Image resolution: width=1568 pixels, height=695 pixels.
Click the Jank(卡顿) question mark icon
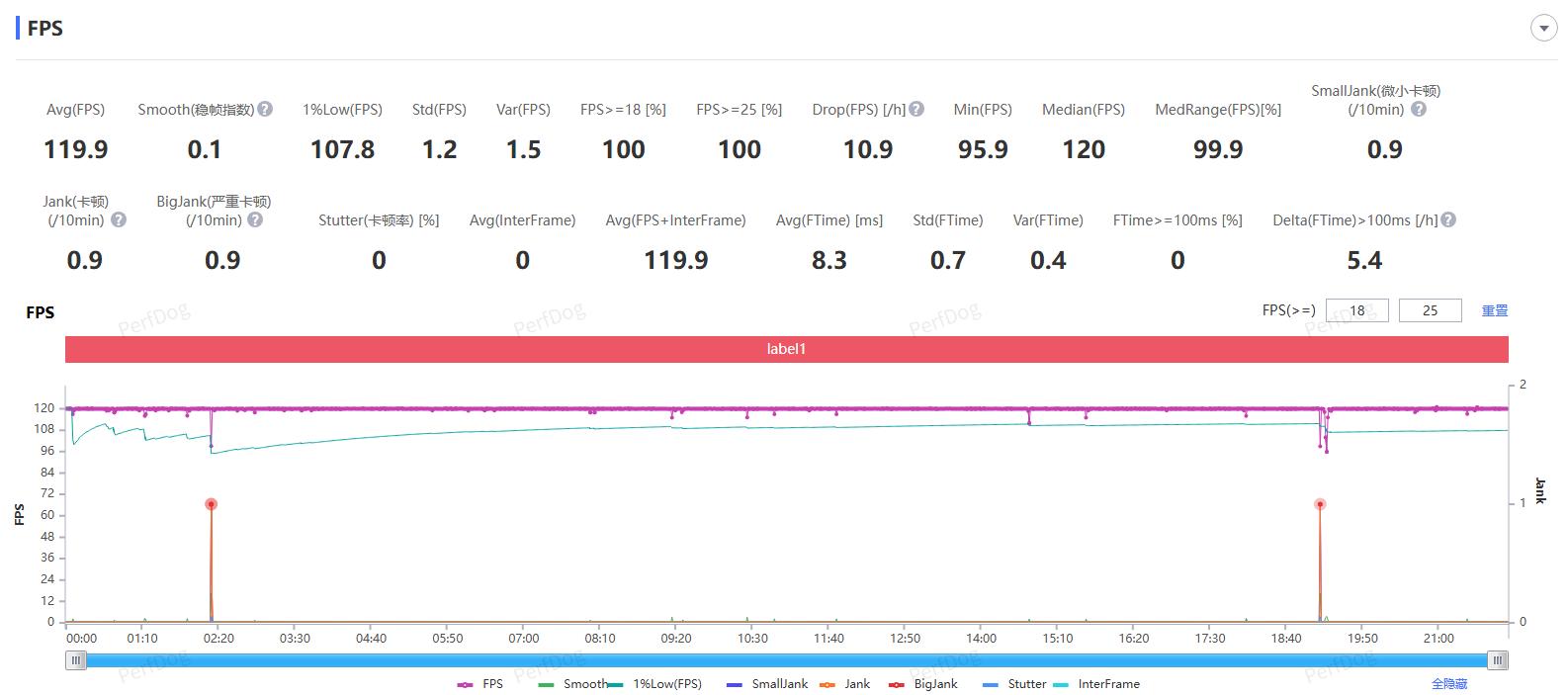point(119,220)
